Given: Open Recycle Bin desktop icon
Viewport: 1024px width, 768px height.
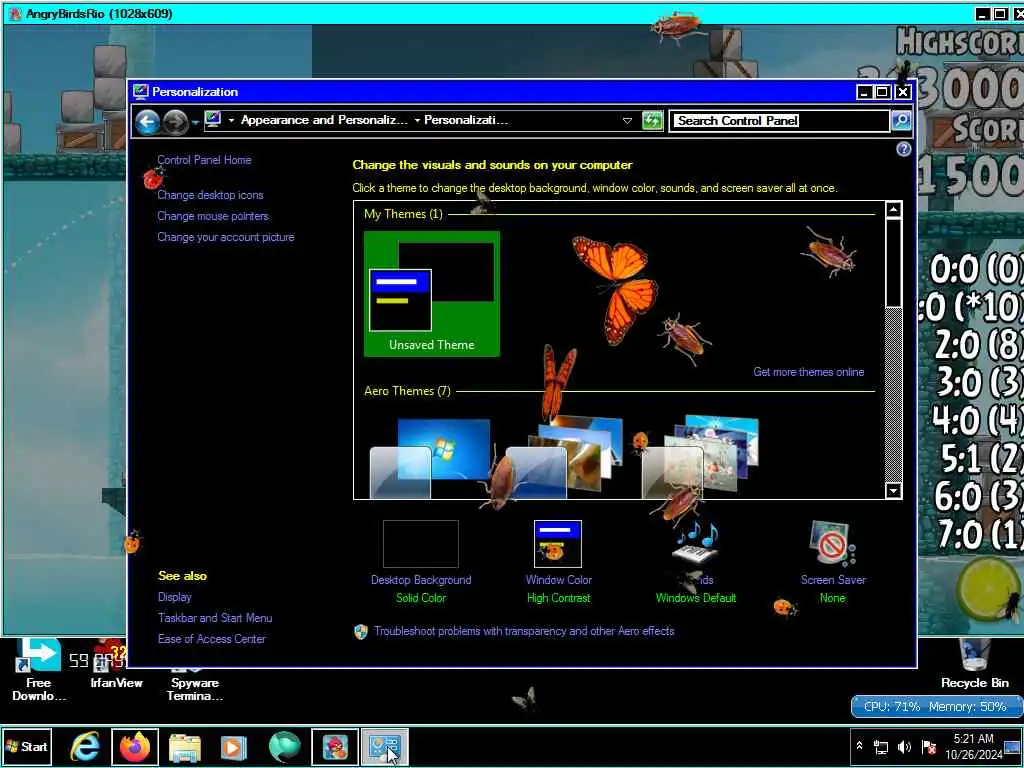Looking at the screenshot, I should pos(974,664).
